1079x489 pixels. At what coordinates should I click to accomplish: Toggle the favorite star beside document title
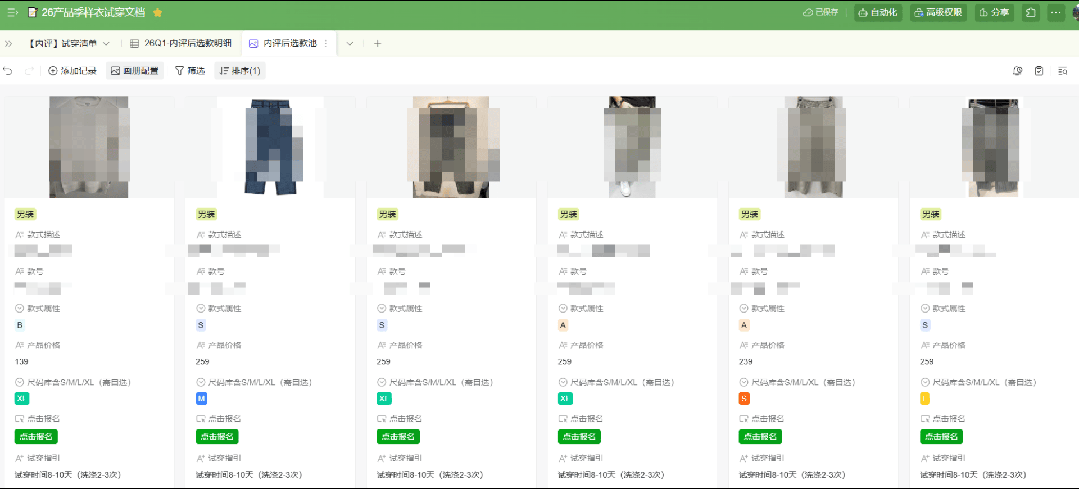click(158, 13)
